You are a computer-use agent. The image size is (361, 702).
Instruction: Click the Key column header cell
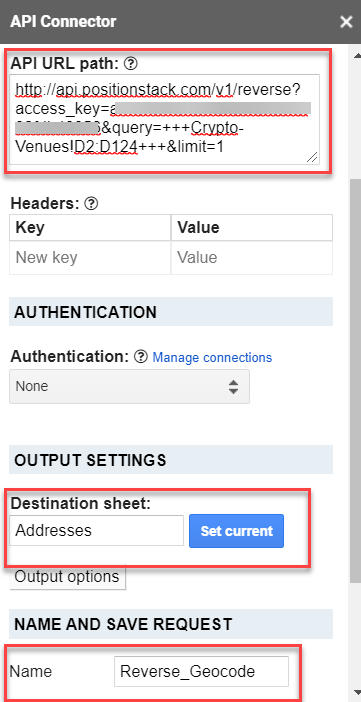(x=90, y=227)
